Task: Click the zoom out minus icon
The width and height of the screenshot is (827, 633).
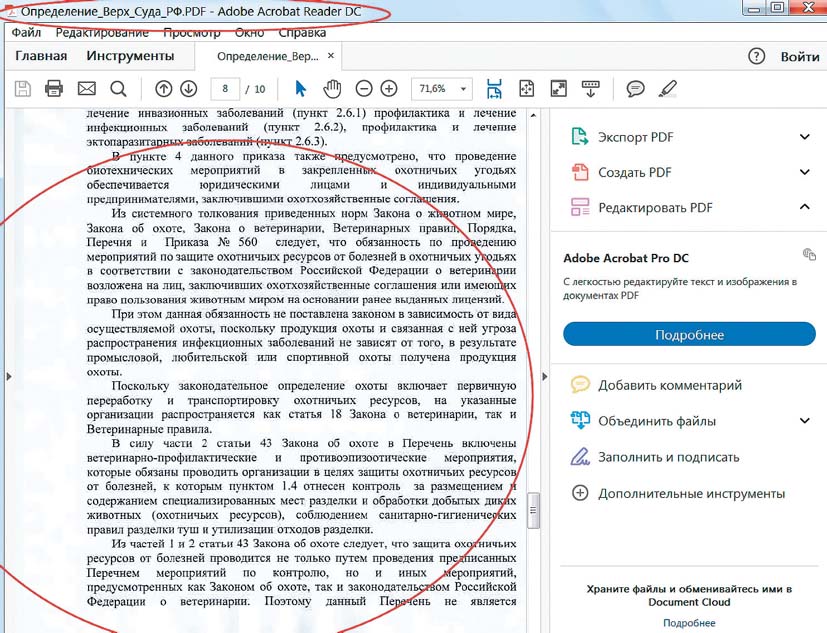Action: coord(364,89)
